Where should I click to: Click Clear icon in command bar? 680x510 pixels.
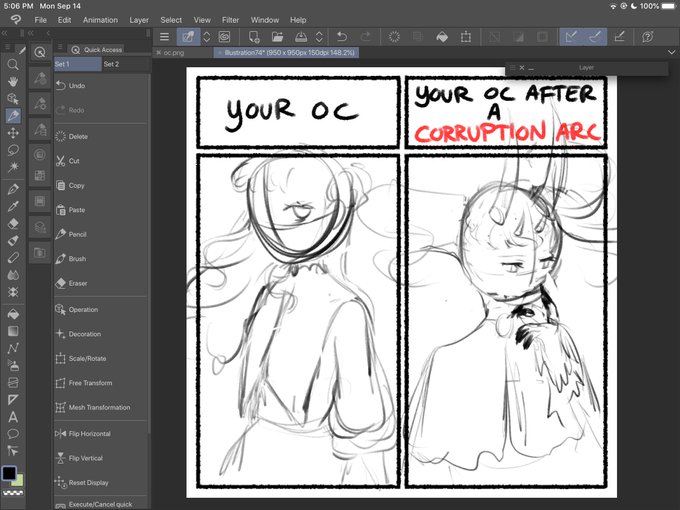[394, 37]
